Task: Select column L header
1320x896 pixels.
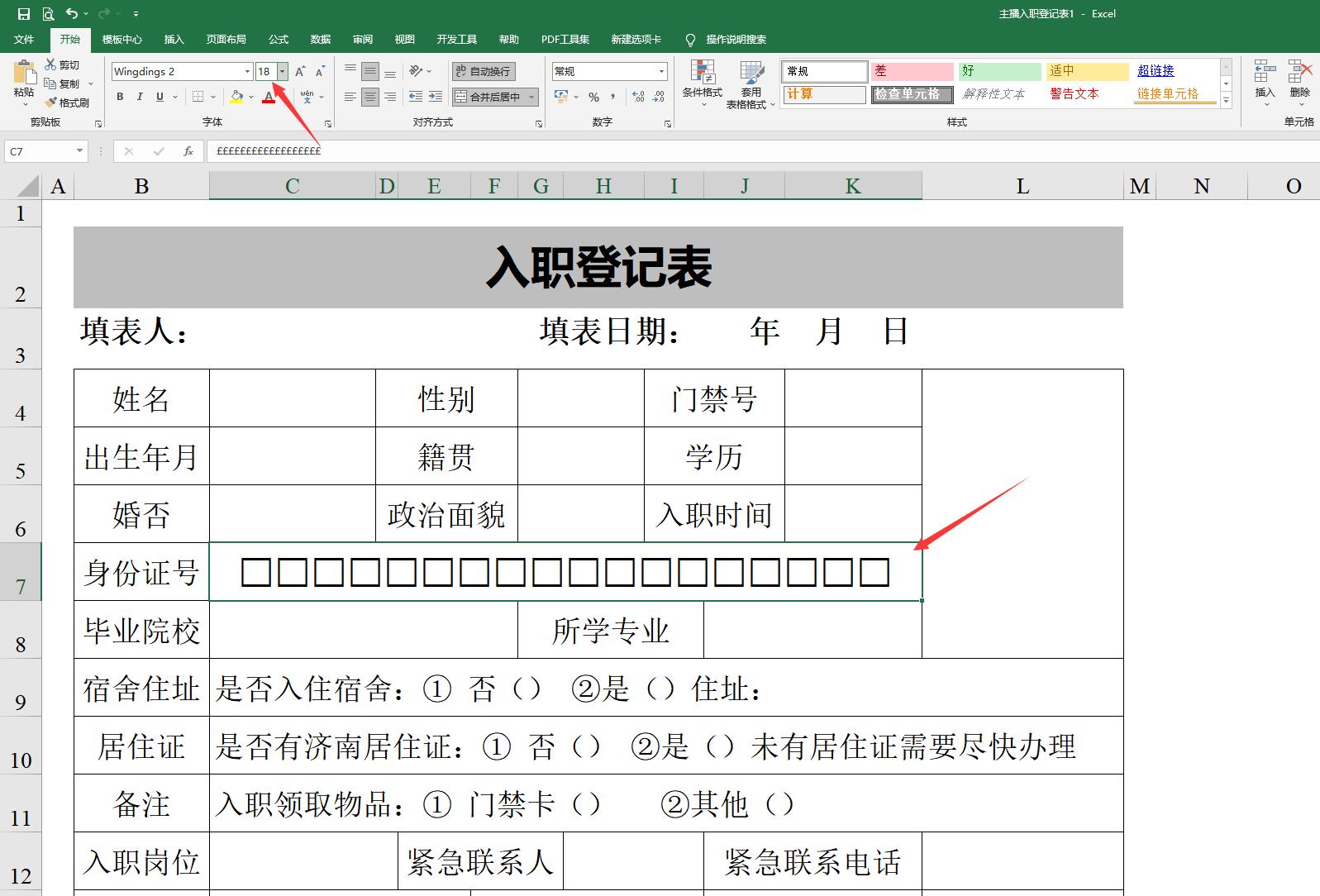Action: (x=1022, y=186)
